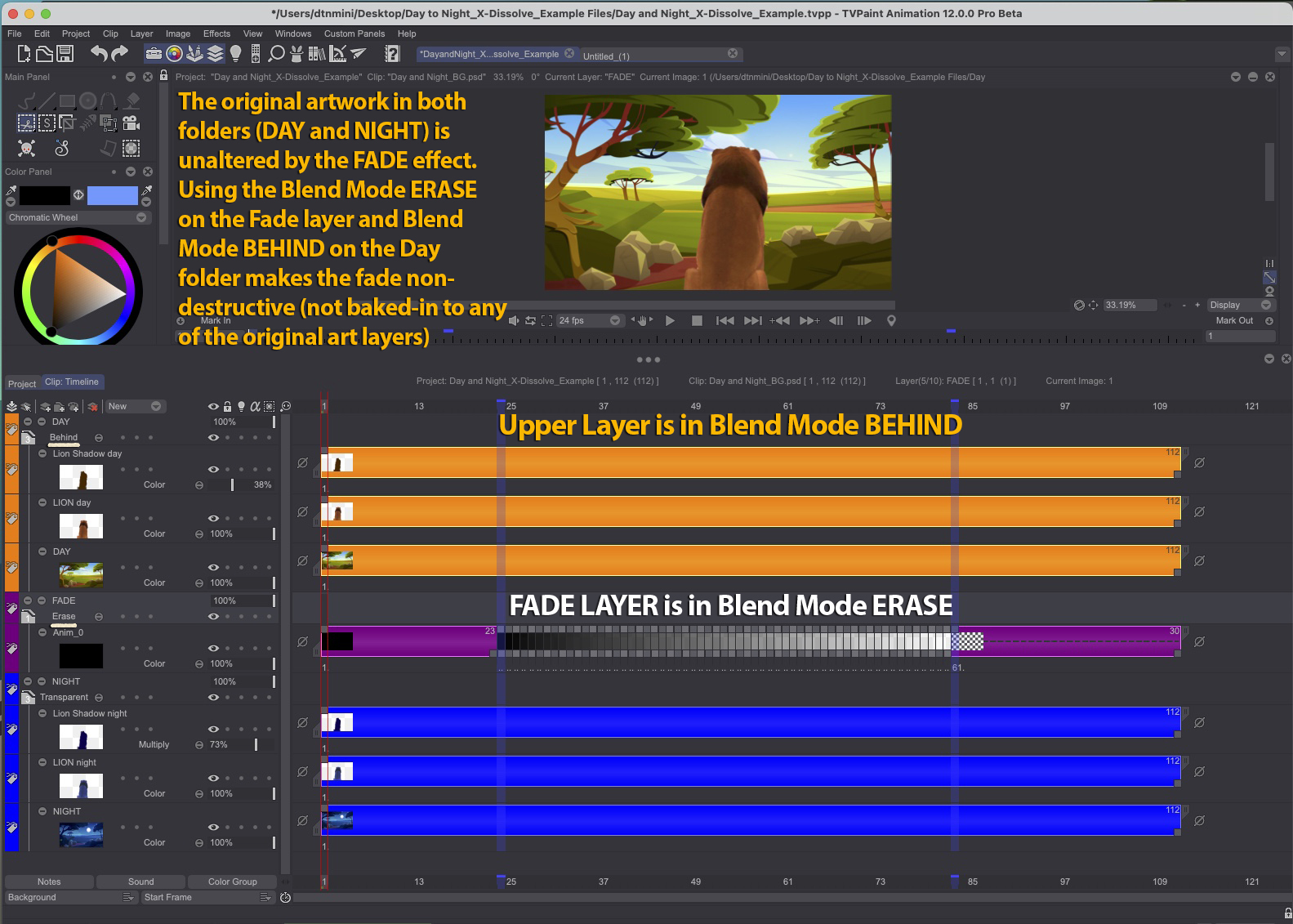Select the camera tool in Main Panel
1293x924 pixels.
tap(131, 123)
